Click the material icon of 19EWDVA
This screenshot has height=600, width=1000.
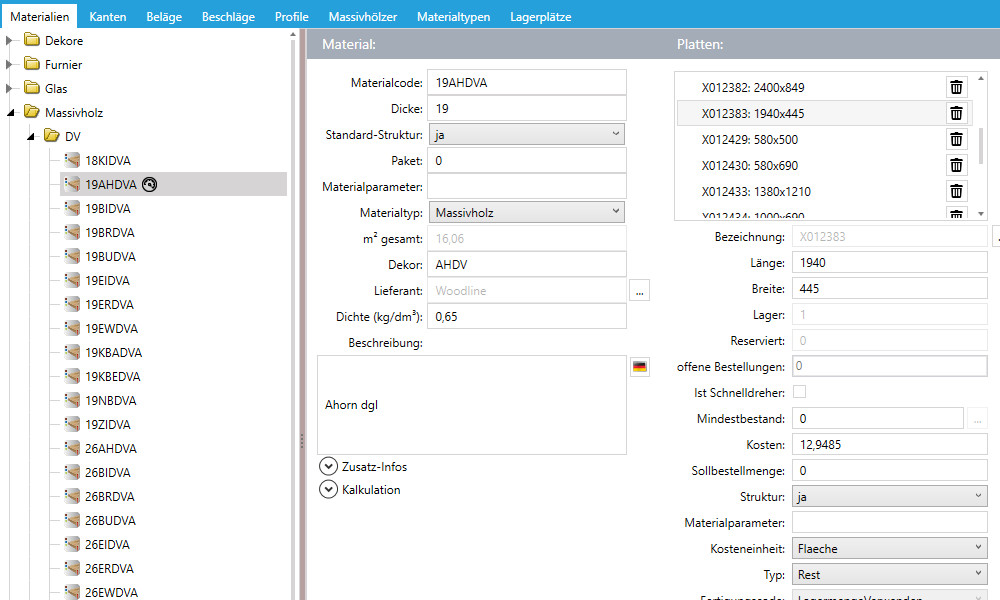click(72, 328)
